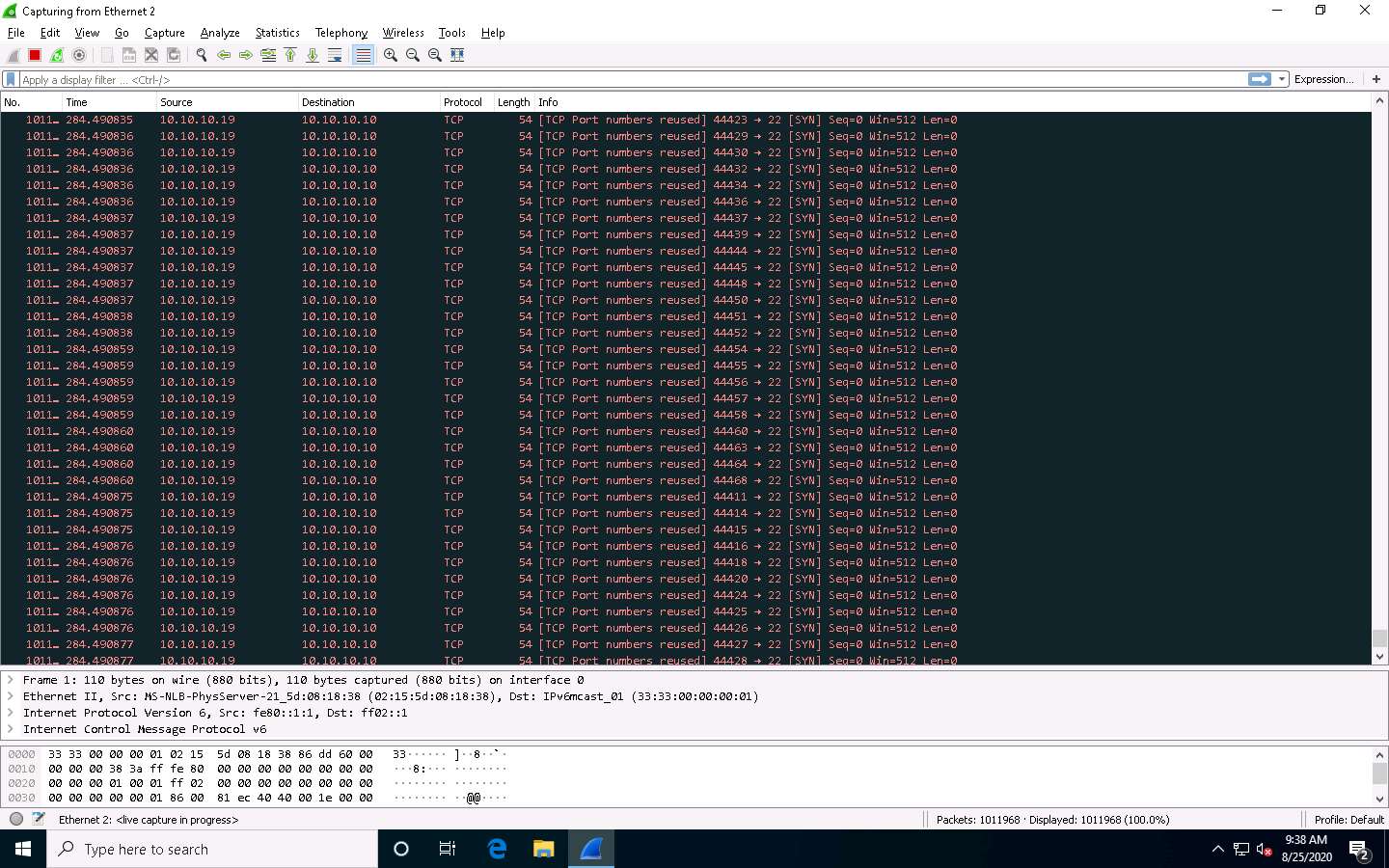Expand the Ethernet II details node
Image resolution: width=1389 pixels, height=868 pixels.
click(11, 696)
